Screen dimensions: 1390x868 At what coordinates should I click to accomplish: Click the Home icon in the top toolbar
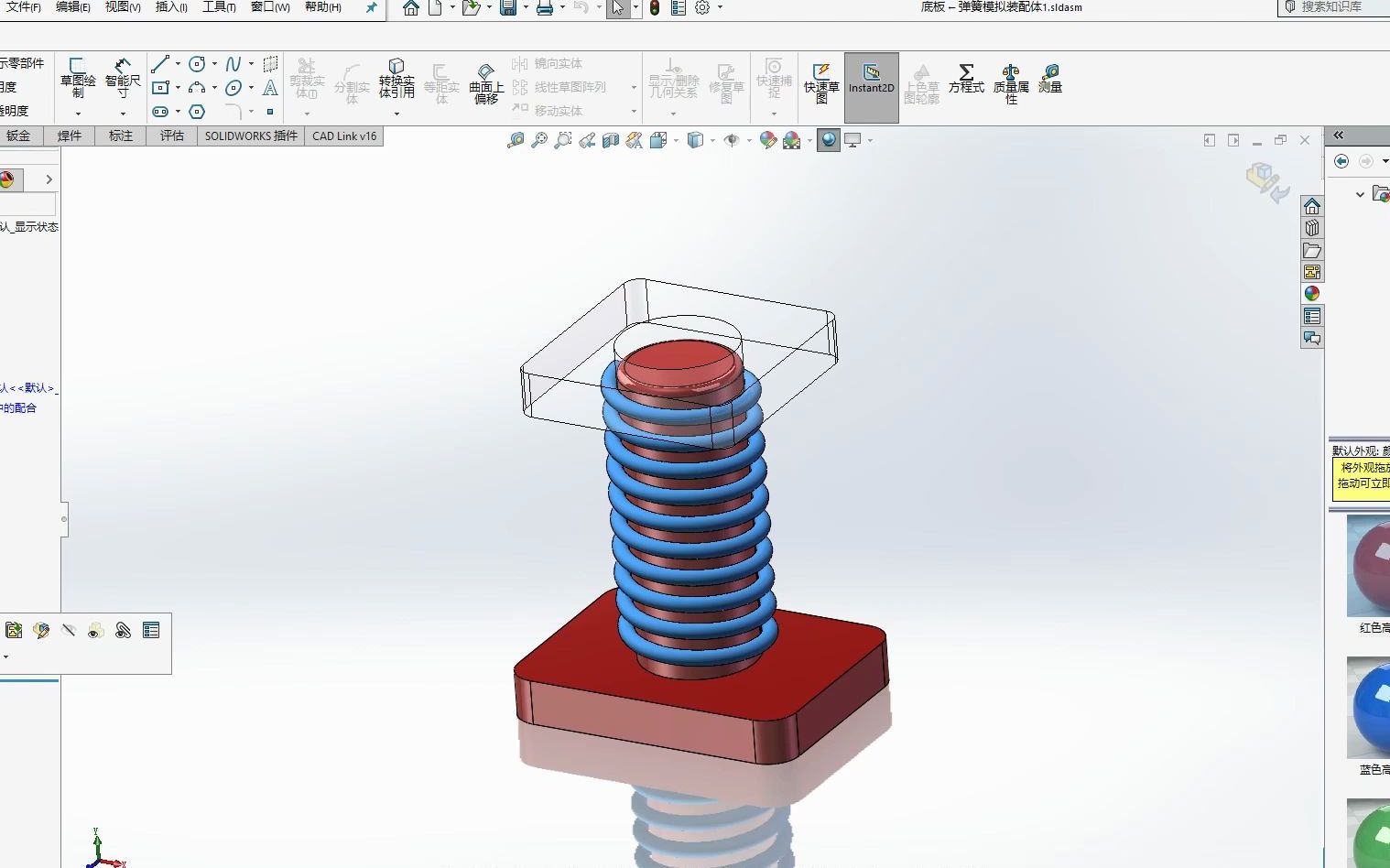click(x=411, y=8)
